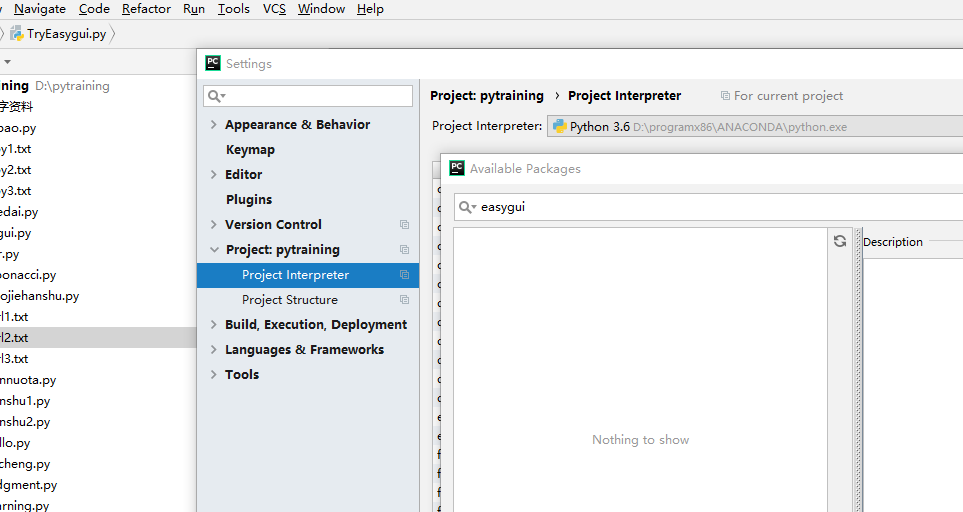Expand Appearance & Behavior section

click(214, 125)
